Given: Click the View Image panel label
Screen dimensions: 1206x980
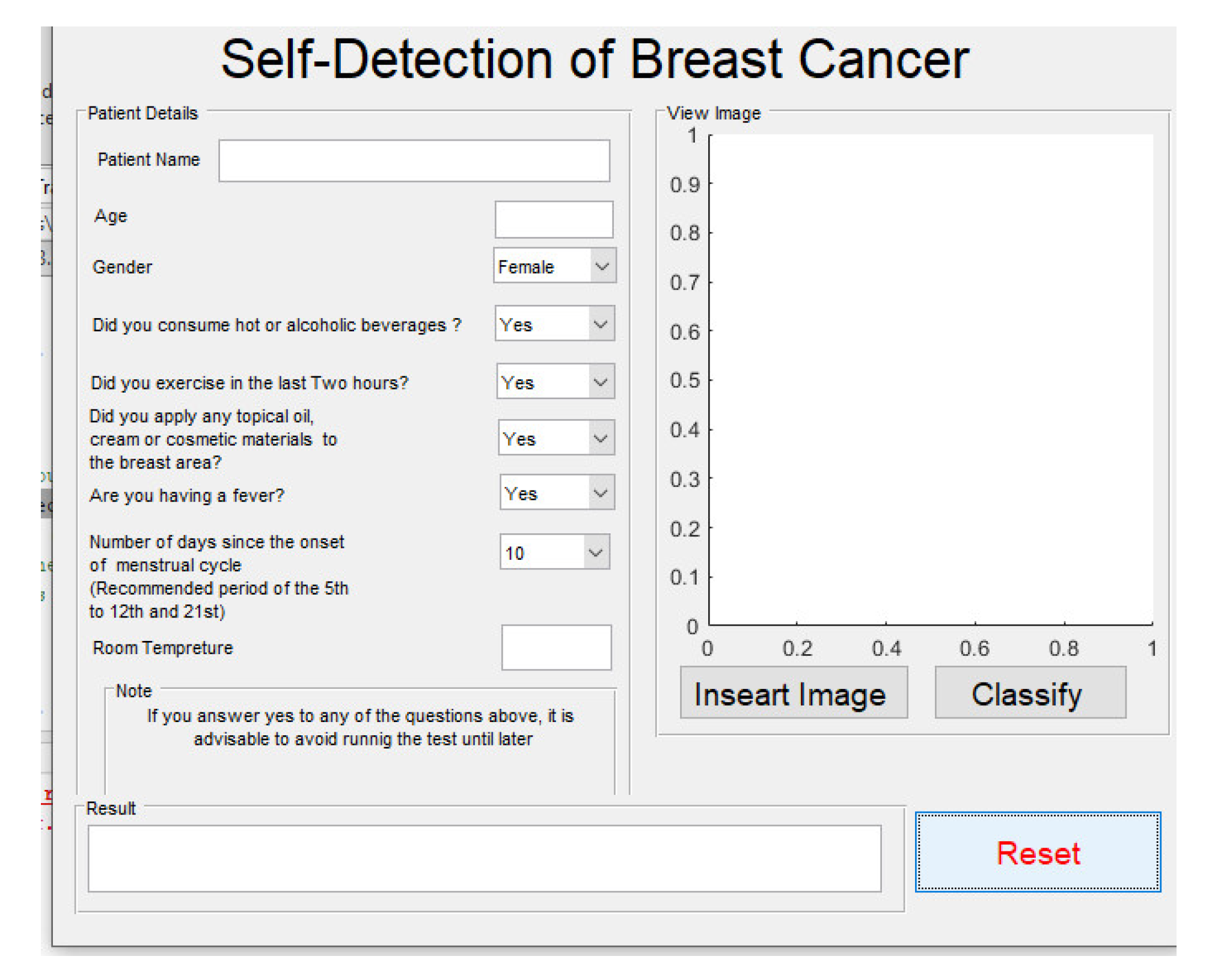Looking at the screenshot, I should 714,113.
